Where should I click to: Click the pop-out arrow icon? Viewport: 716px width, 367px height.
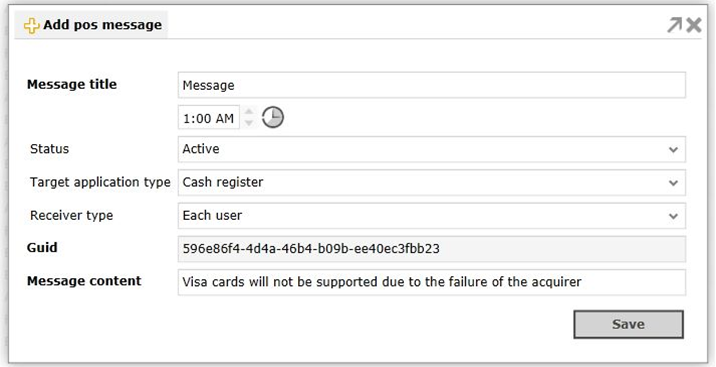click(x=674, y=25)
